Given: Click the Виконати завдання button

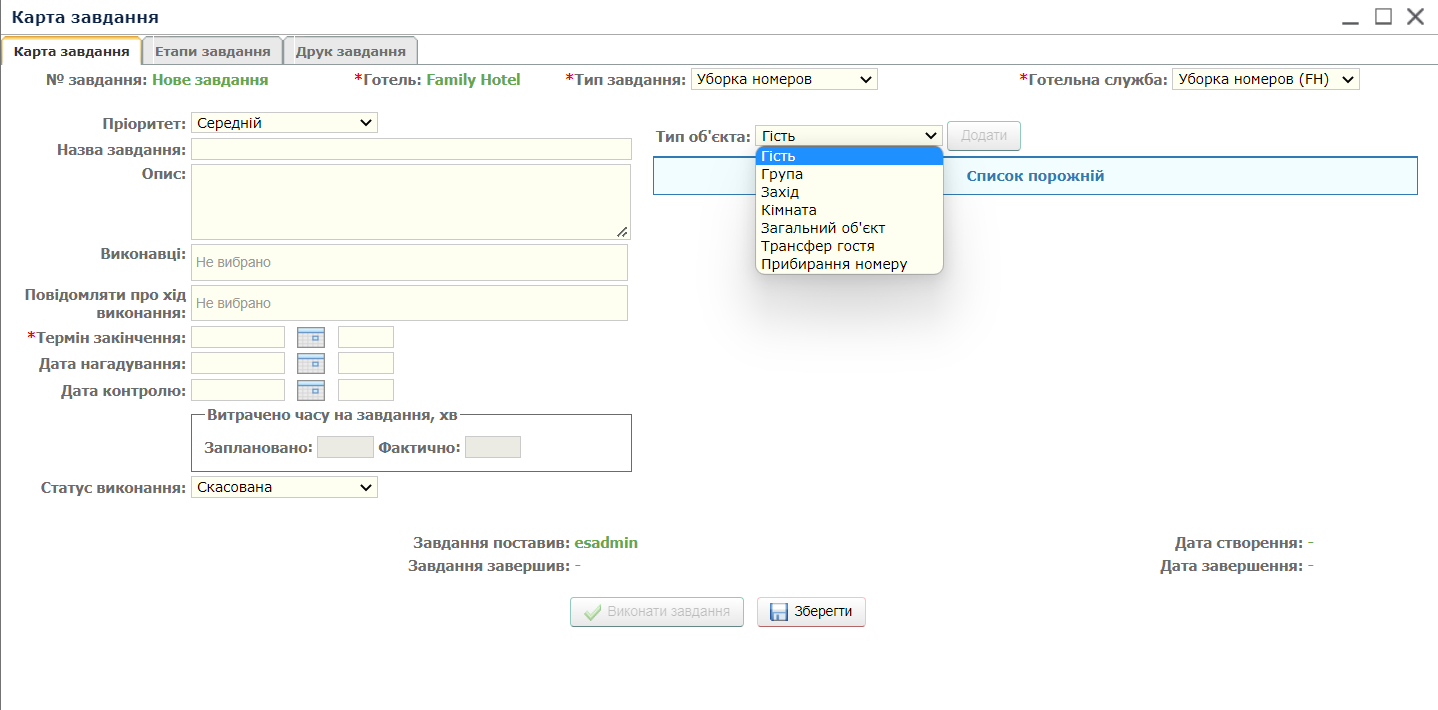Looking at the screenshot, I should click(657, 612).
